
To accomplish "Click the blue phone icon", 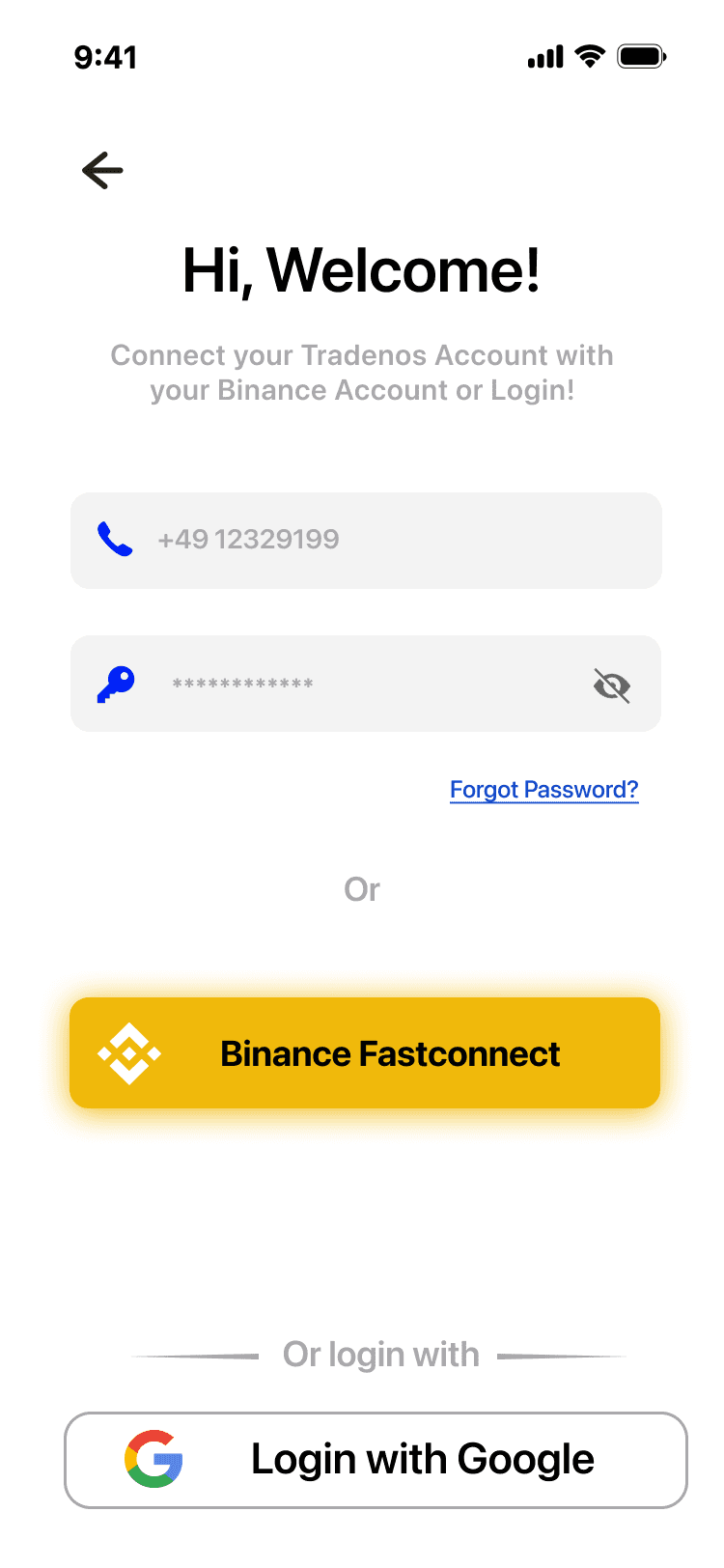I will pyautogui.click(x=115, y=540).
